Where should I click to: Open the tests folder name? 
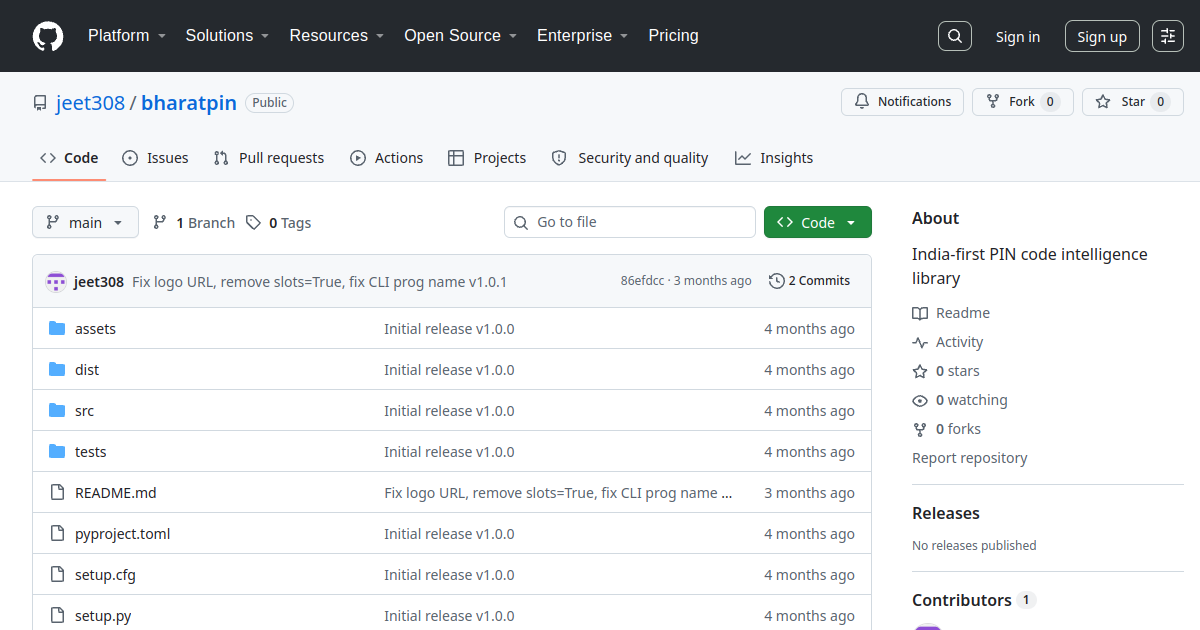(91, 452)
